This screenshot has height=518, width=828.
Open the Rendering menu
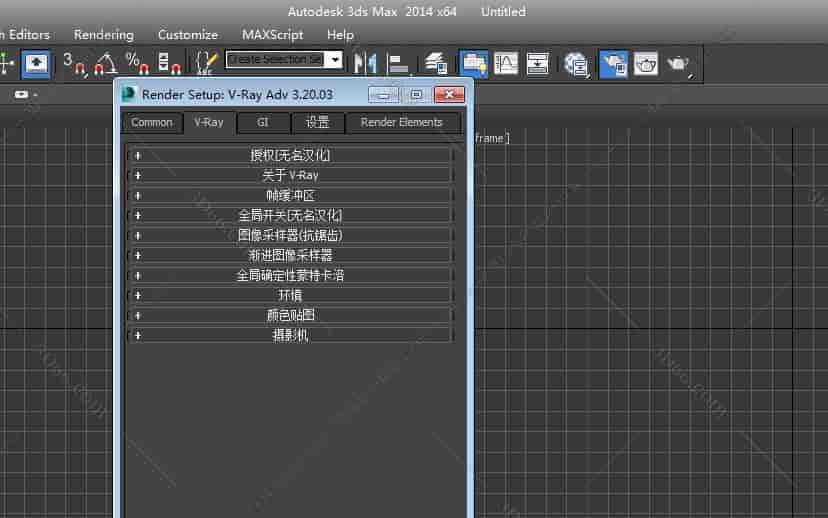coord(104,34)
